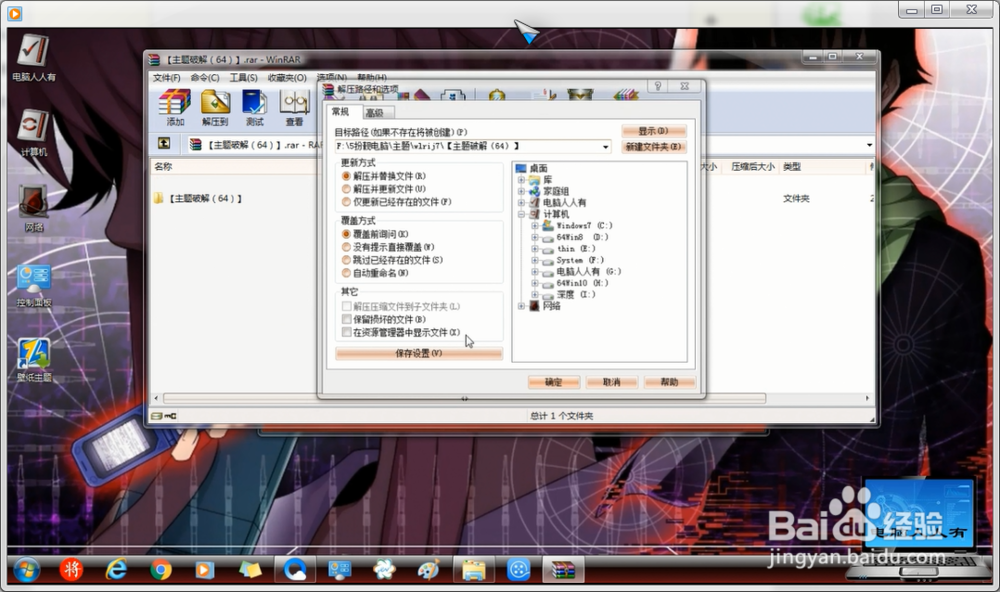Switch to the 高级 tab
This screenshot has width=1000, height=592.
coord(376,113)
